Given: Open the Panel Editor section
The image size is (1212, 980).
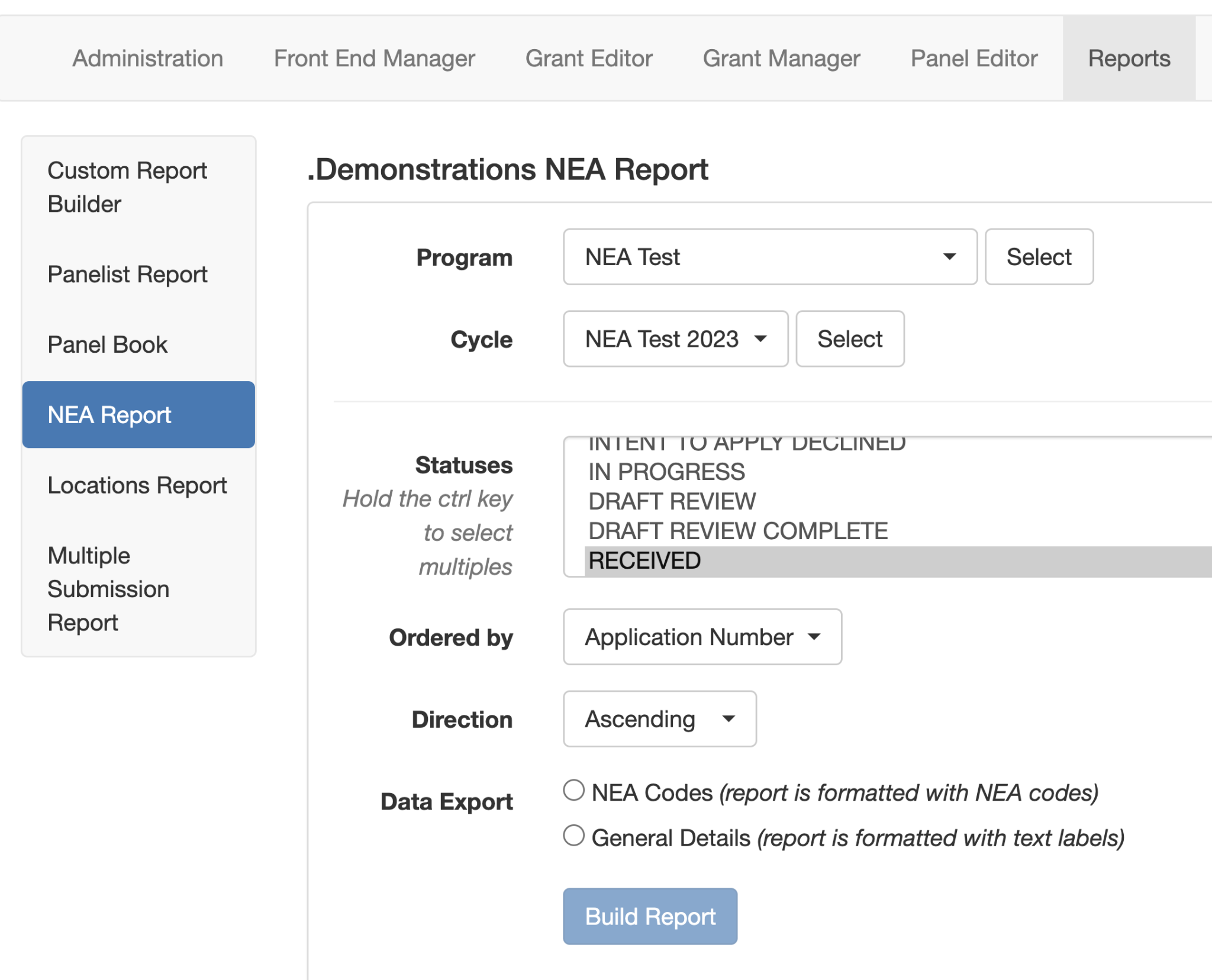Looking at the screenshot, I should point(973,57).
